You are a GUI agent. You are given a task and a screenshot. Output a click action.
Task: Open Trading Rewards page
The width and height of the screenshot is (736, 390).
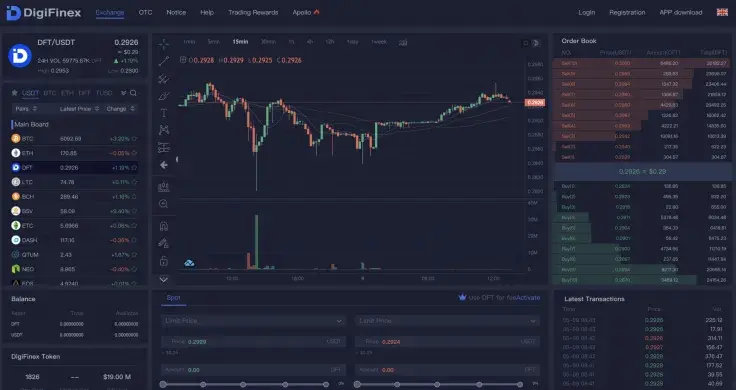click(253, 13)
